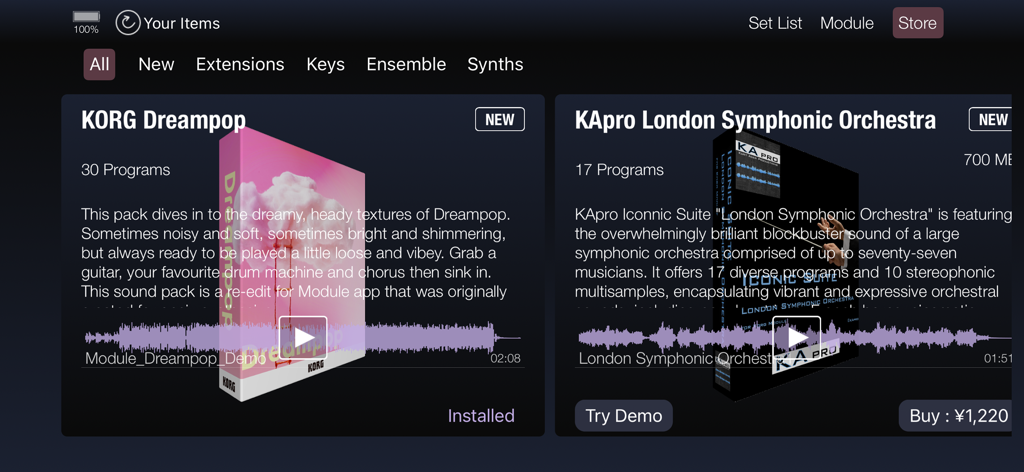The width and height of the screenshot is (1024, 472).
Task: Click the Your Items label
Action: (x=182, y=24)
